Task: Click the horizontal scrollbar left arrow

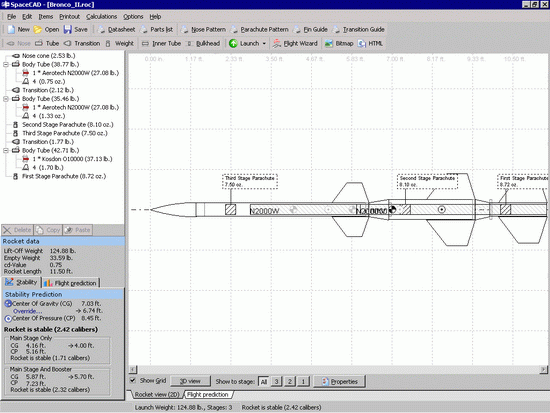Action: point(133,369)
